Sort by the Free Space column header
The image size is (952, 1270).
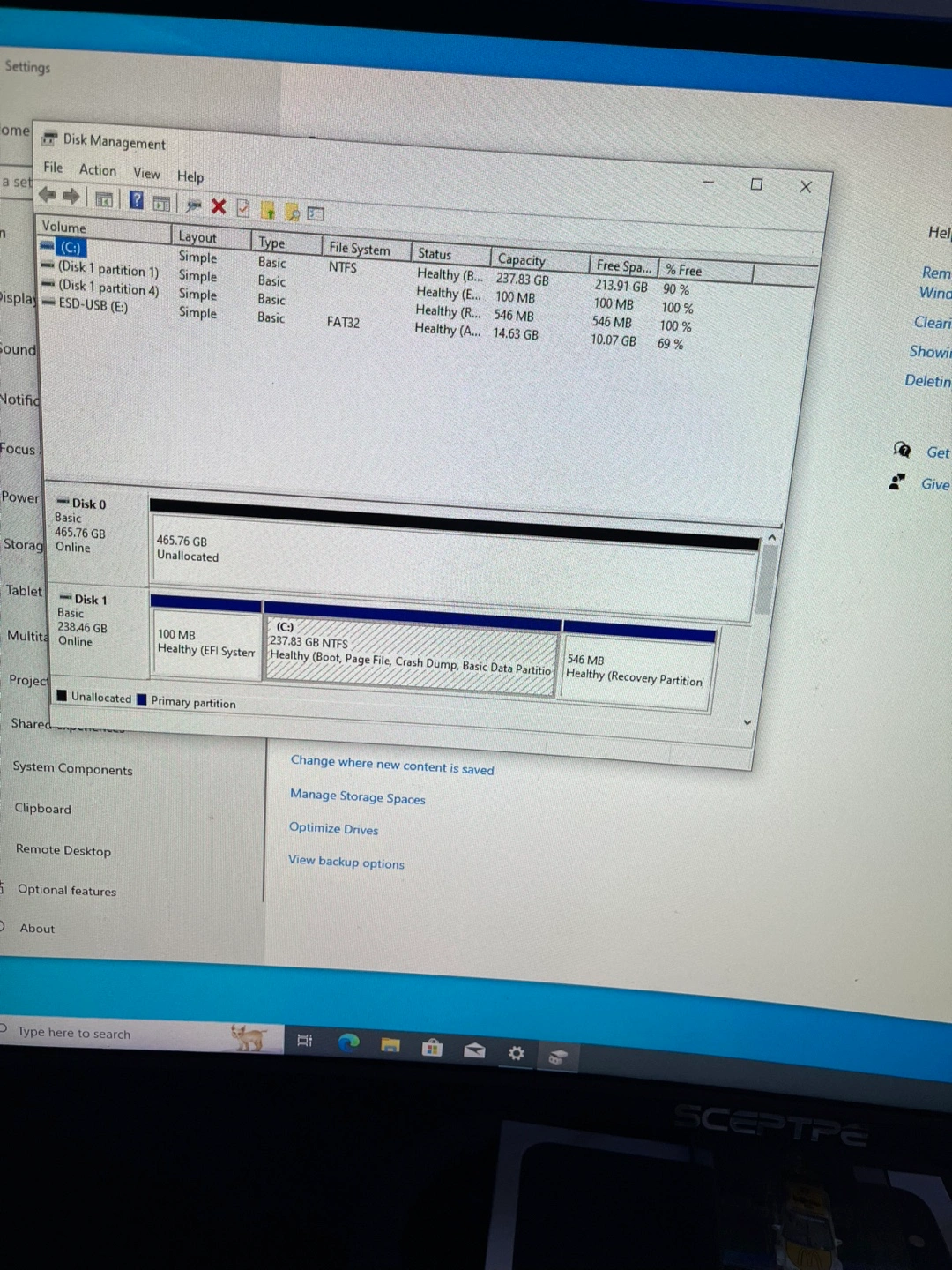click(624, 265)
